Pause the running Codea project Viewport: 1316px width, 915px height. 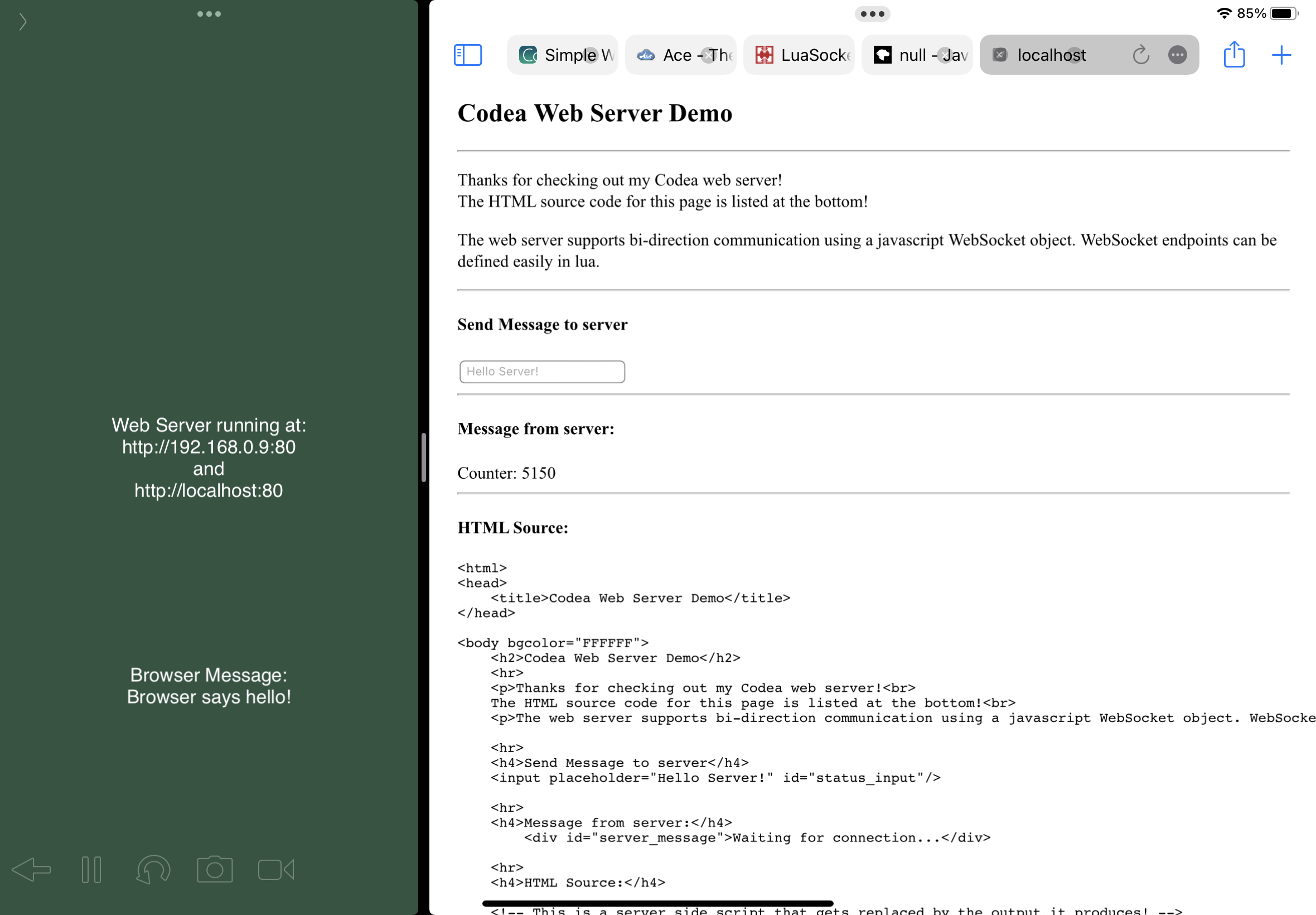pyautogui.click(x=91, y=870)
